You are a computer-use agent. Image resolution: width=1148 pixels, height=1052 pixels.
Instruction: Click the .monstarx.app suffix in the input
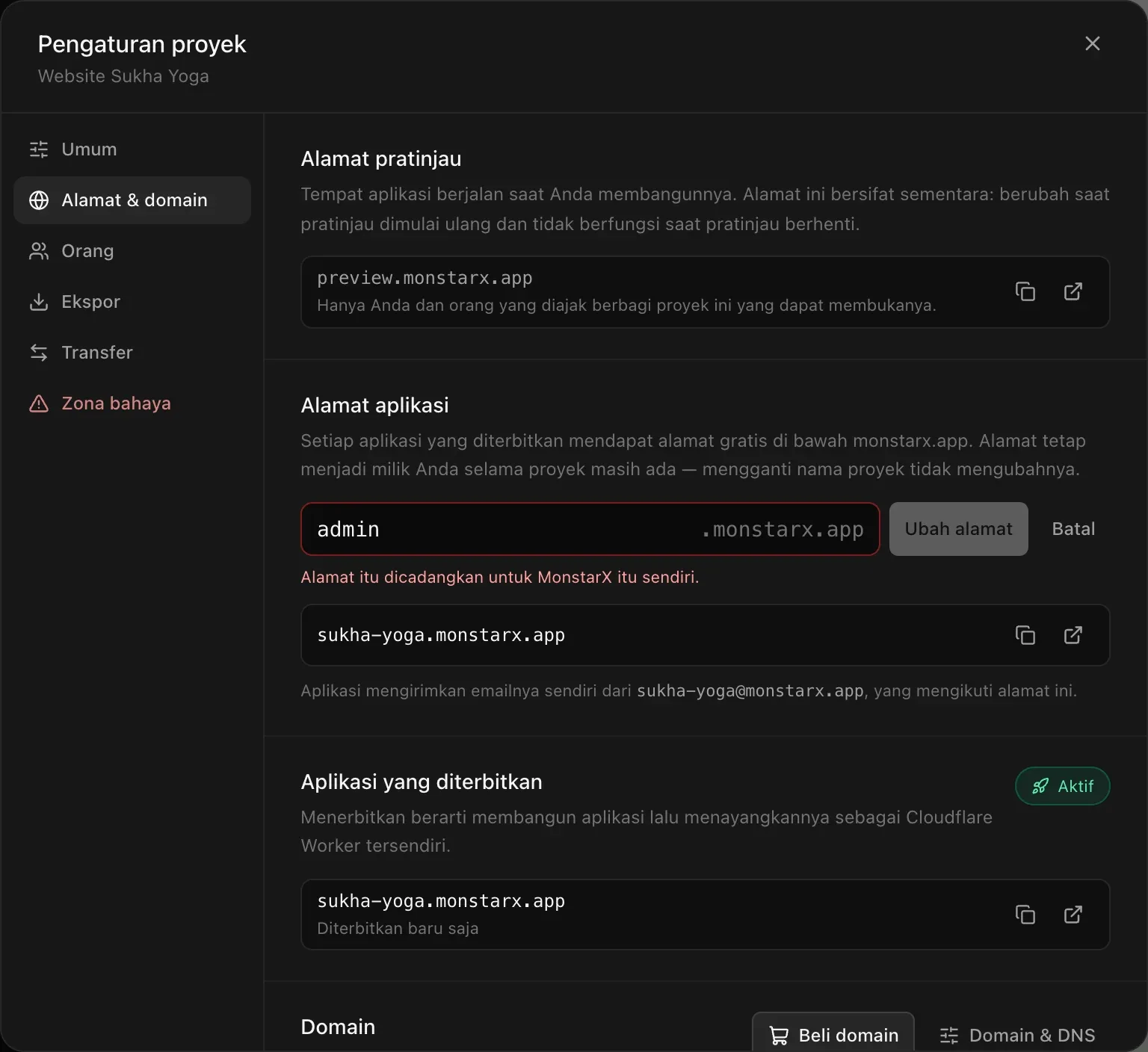coord(783,530)
